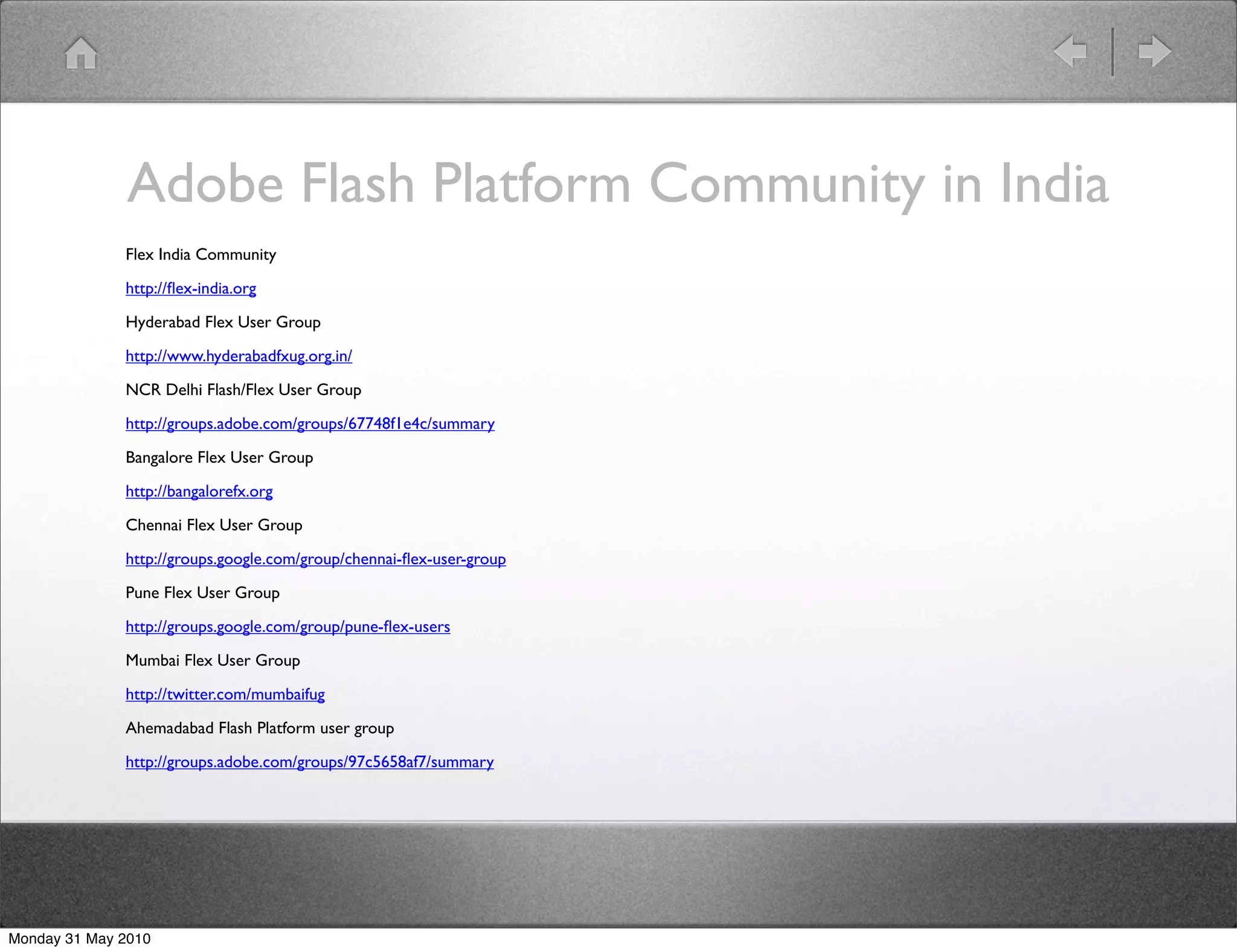1237x952 pixels.
Task: Advance with the next slide arrow
Action: coord(1155,51)
